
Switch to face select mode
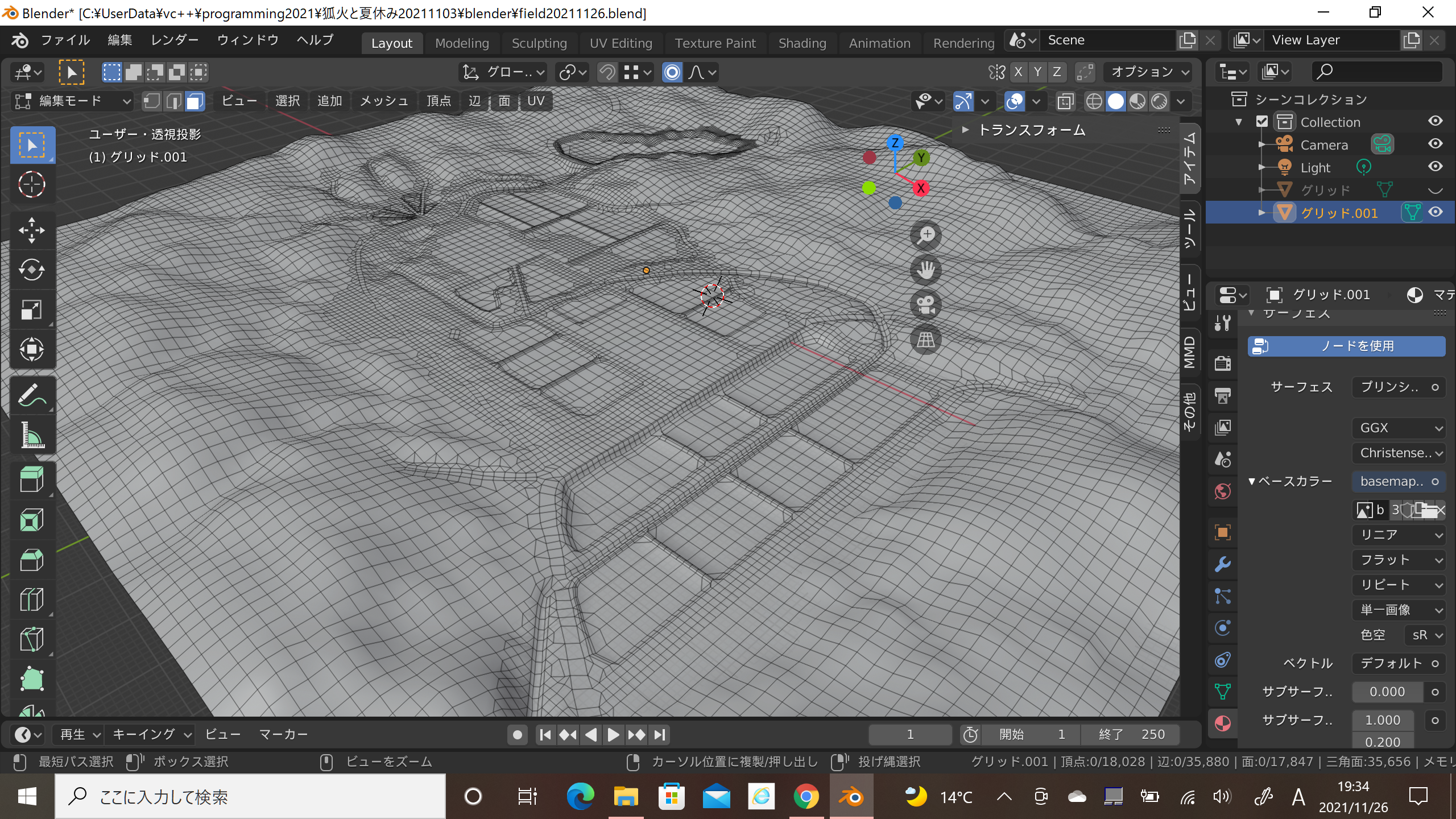click(x=195, y=101)
